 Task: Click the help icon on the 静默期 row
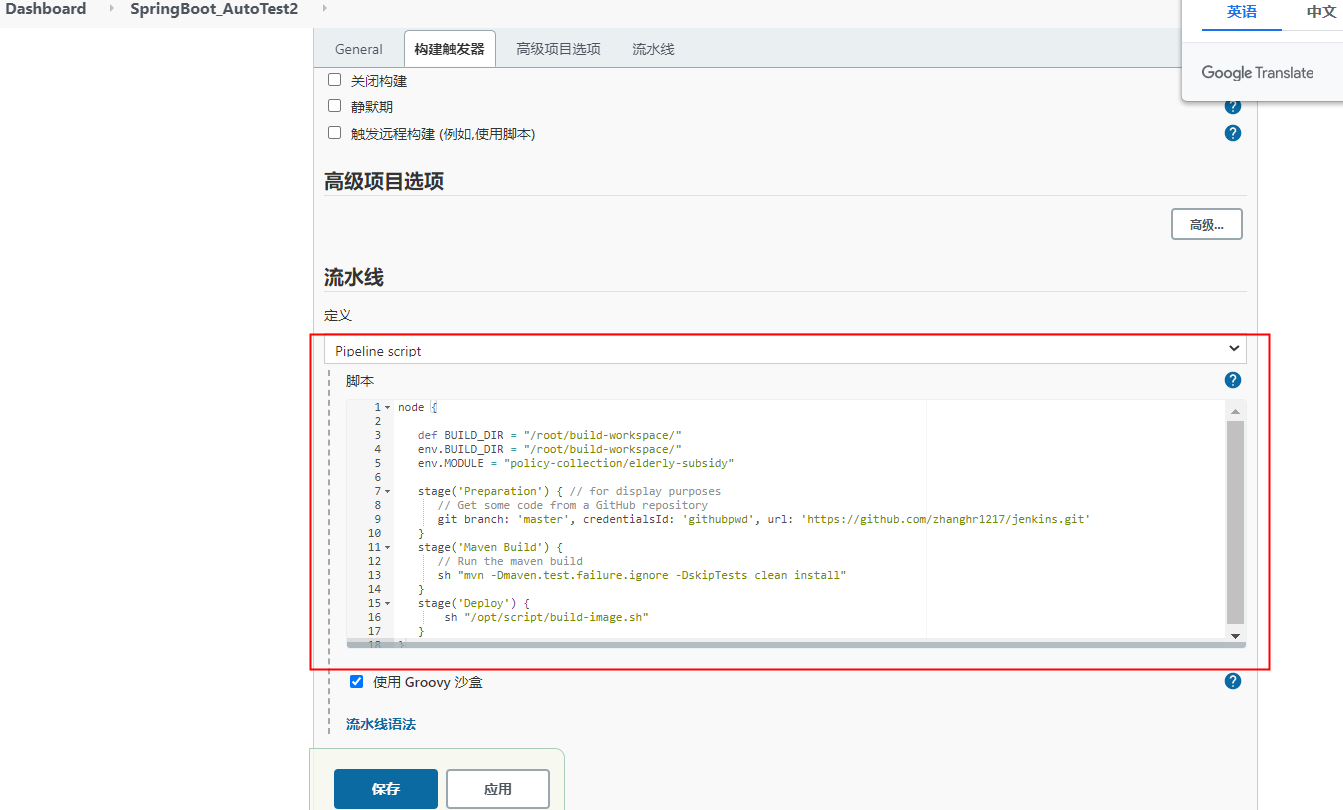pyautogui.click(x=1232, y=105)
